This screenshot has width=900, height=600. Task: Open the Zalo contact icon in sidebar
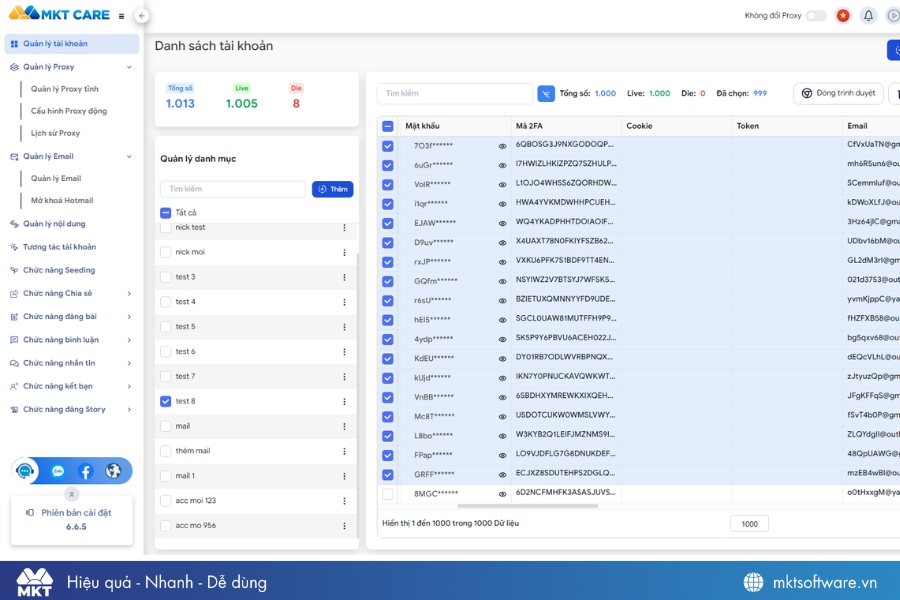click(x=57, y=470)
